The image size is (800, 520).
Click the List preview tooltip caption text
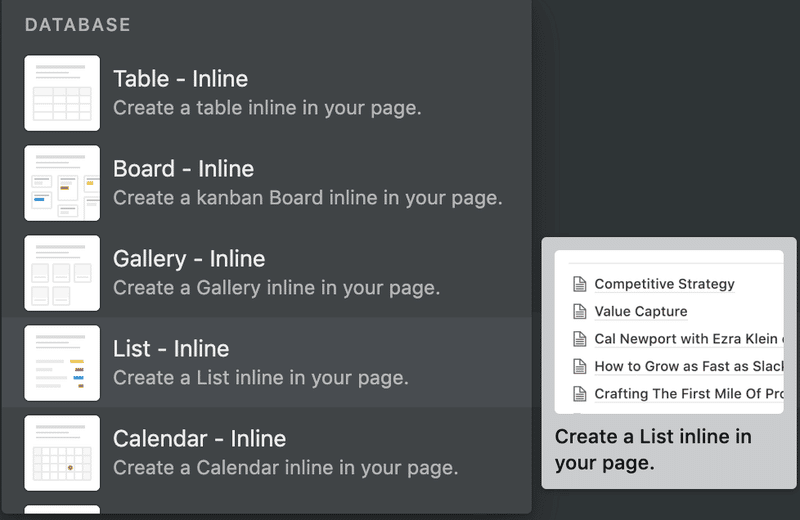[x=653, y=450]
